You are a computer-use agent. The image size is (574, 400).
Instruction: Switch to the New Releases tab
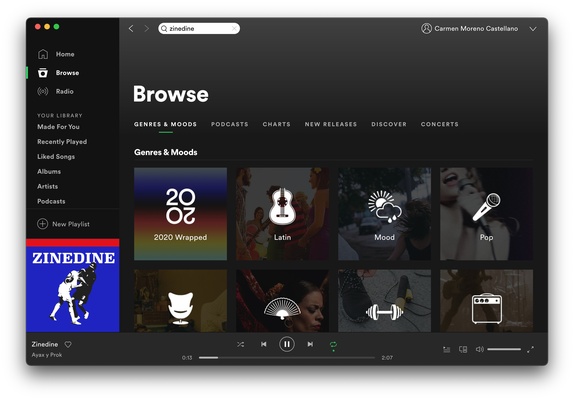tap(331, 124)
